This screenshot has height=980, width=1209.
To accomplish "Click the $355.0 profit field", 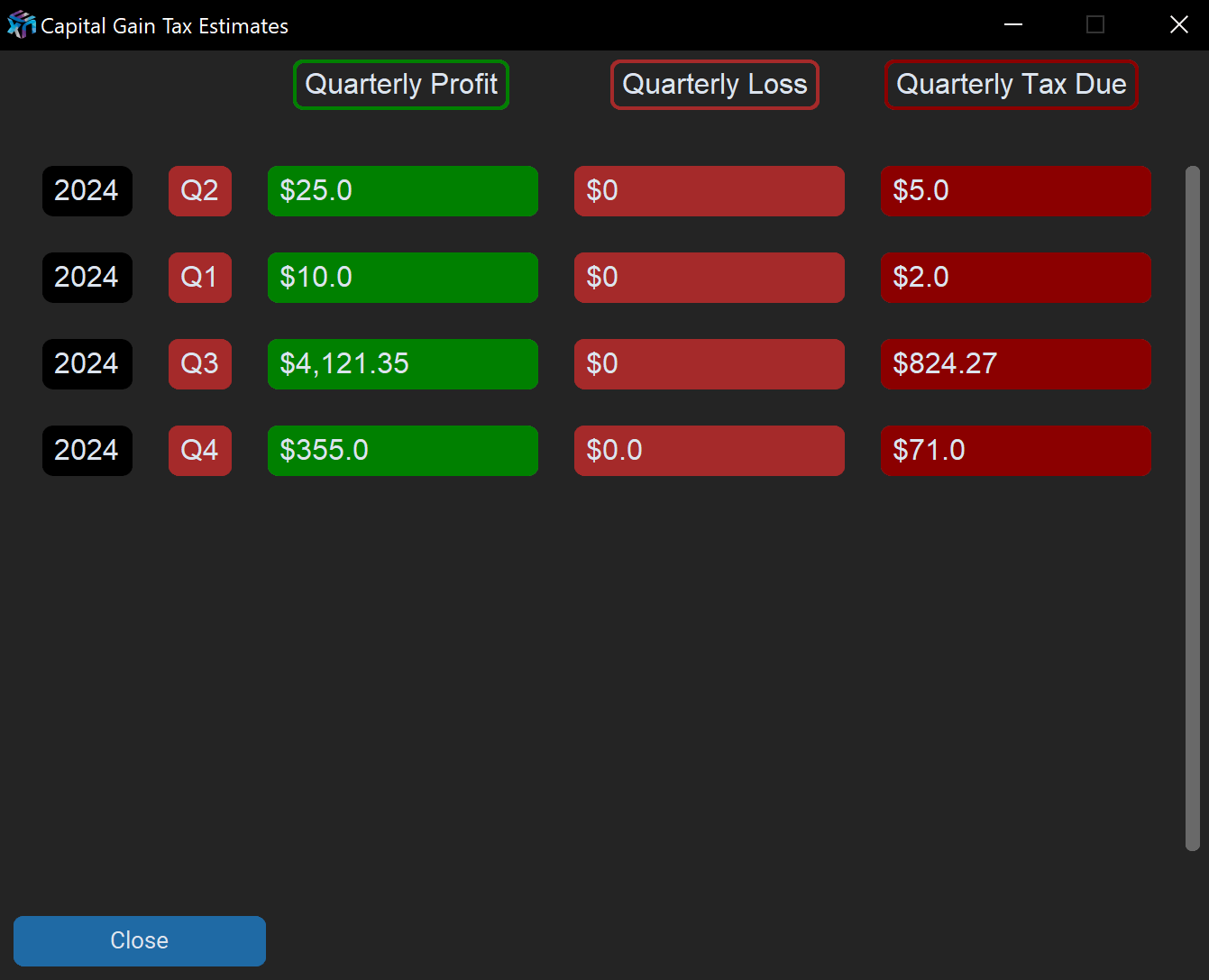I will pos(402,451).
